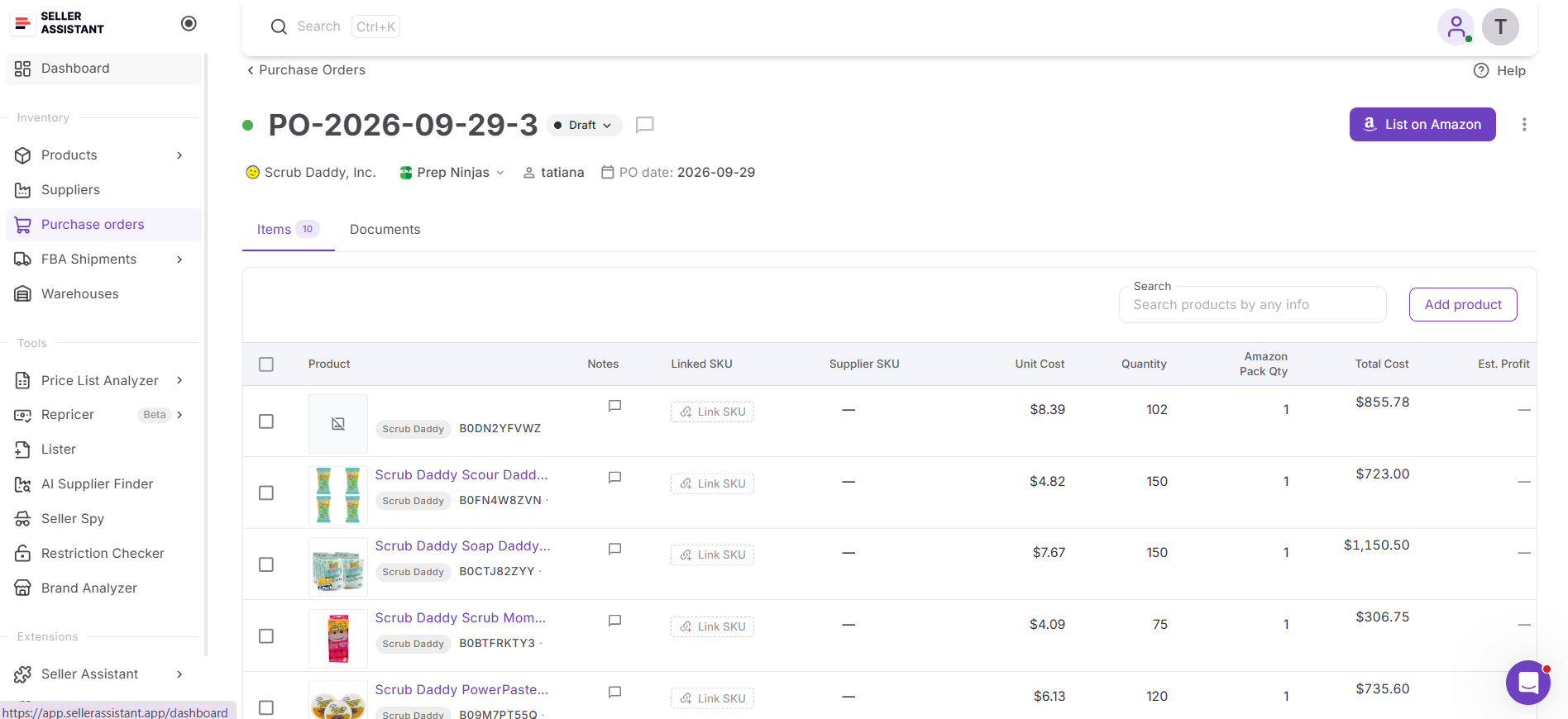Click the notes icon for Scrub Daddy Scour Daddy row
Image resolution: width=1568 pixels, height=719 pixels.
pos(614,478)
